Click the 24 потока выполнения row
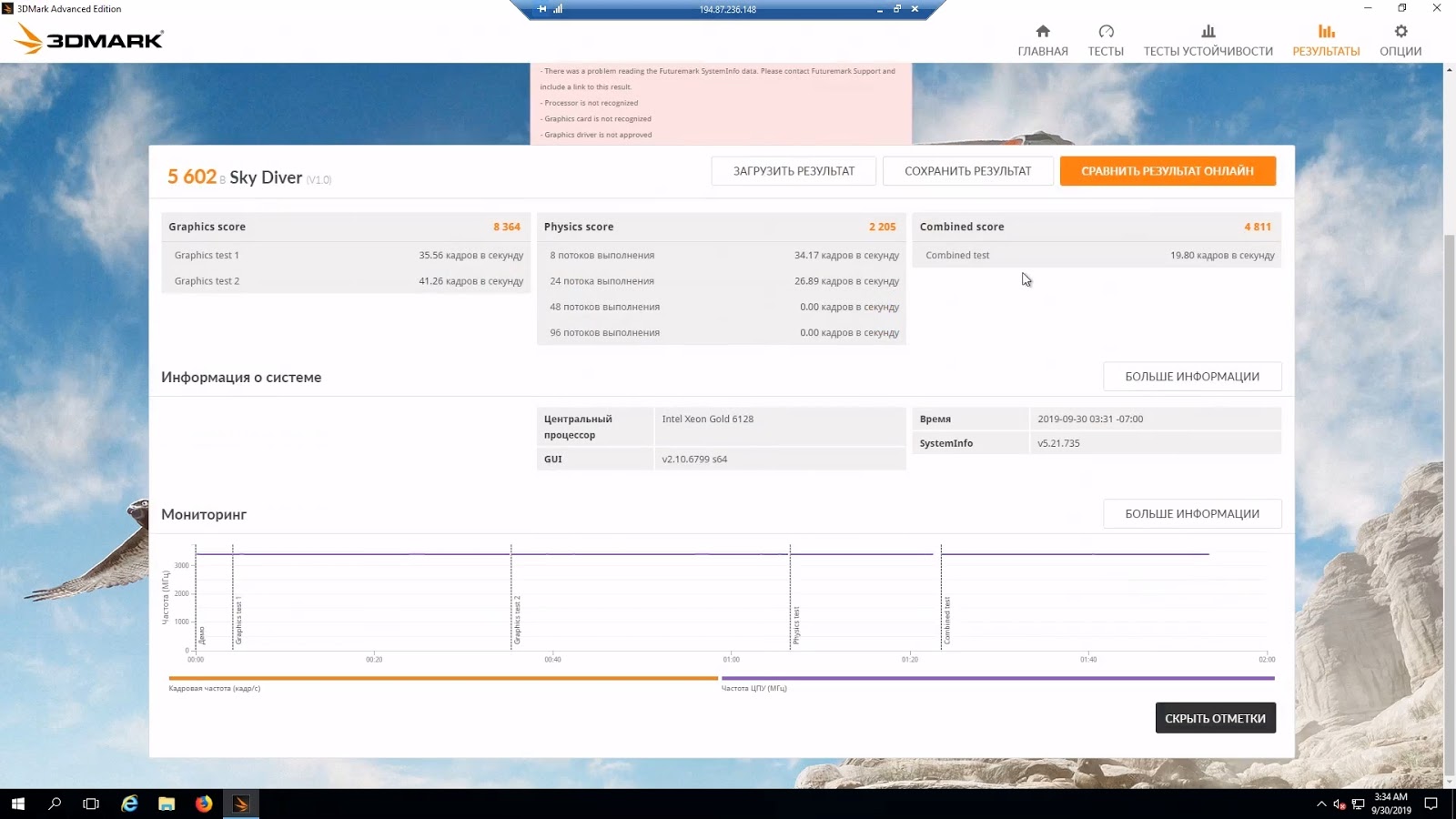Image resolution: width=1456 pixels, height=819 pixels. [x=722, y=281]
